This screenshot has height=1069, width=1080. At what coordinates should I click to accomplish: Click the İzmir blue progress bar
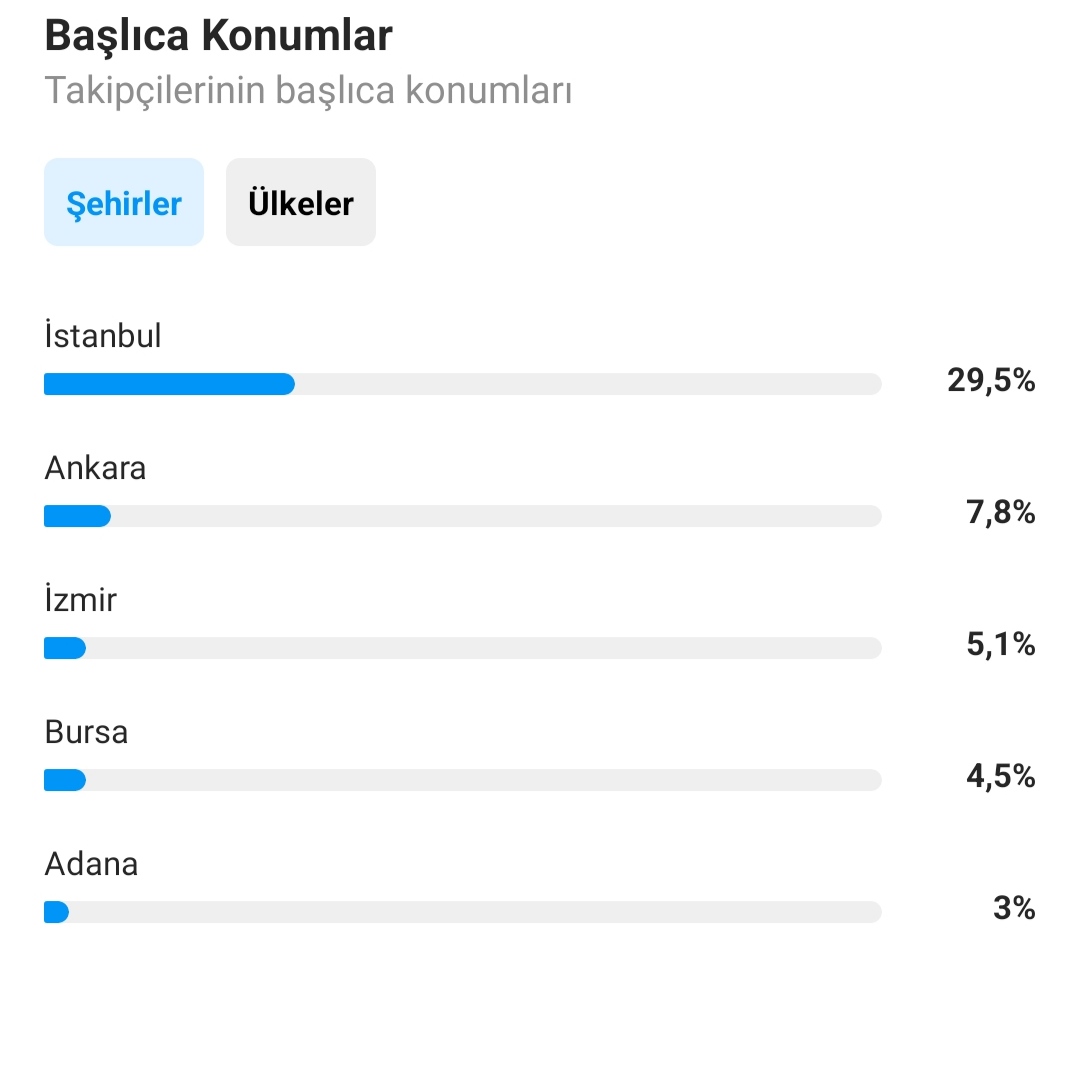65,648
